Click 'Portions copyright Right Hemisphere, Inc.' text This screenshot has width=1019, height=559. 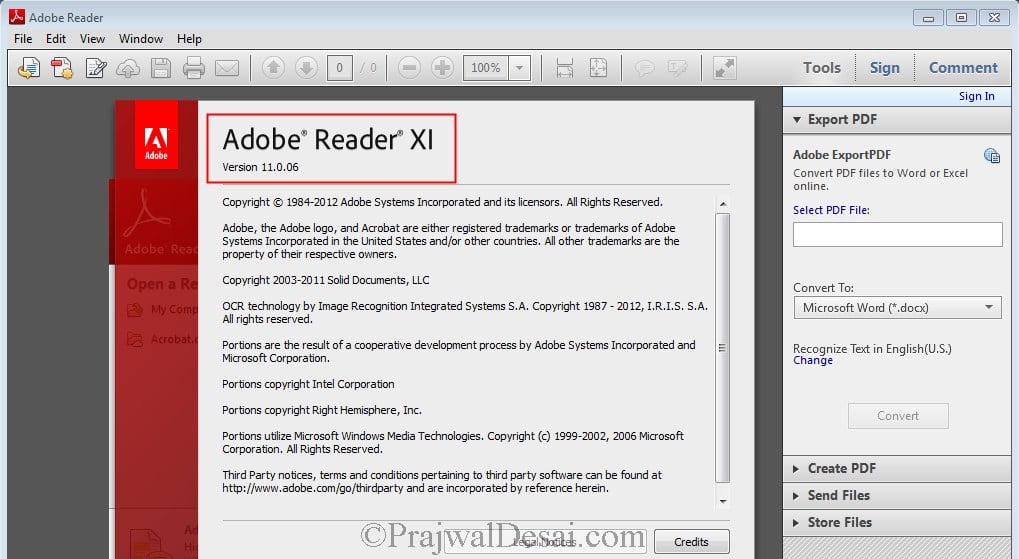coord(322,410)
